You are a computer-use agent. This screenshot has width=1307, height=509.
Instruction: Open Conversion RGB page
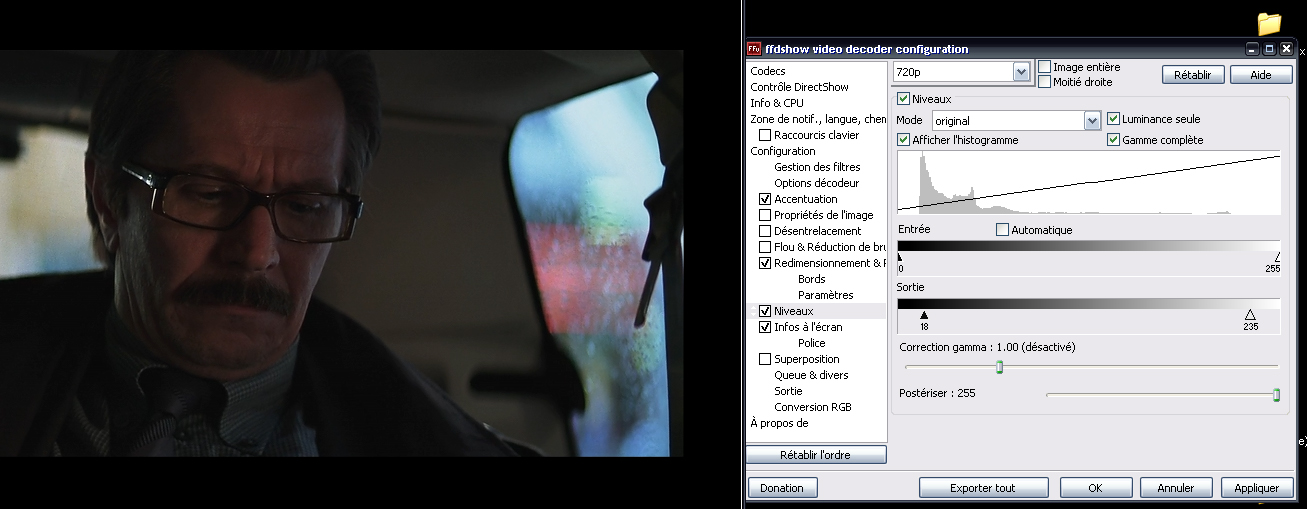click(x=814, y=407)
